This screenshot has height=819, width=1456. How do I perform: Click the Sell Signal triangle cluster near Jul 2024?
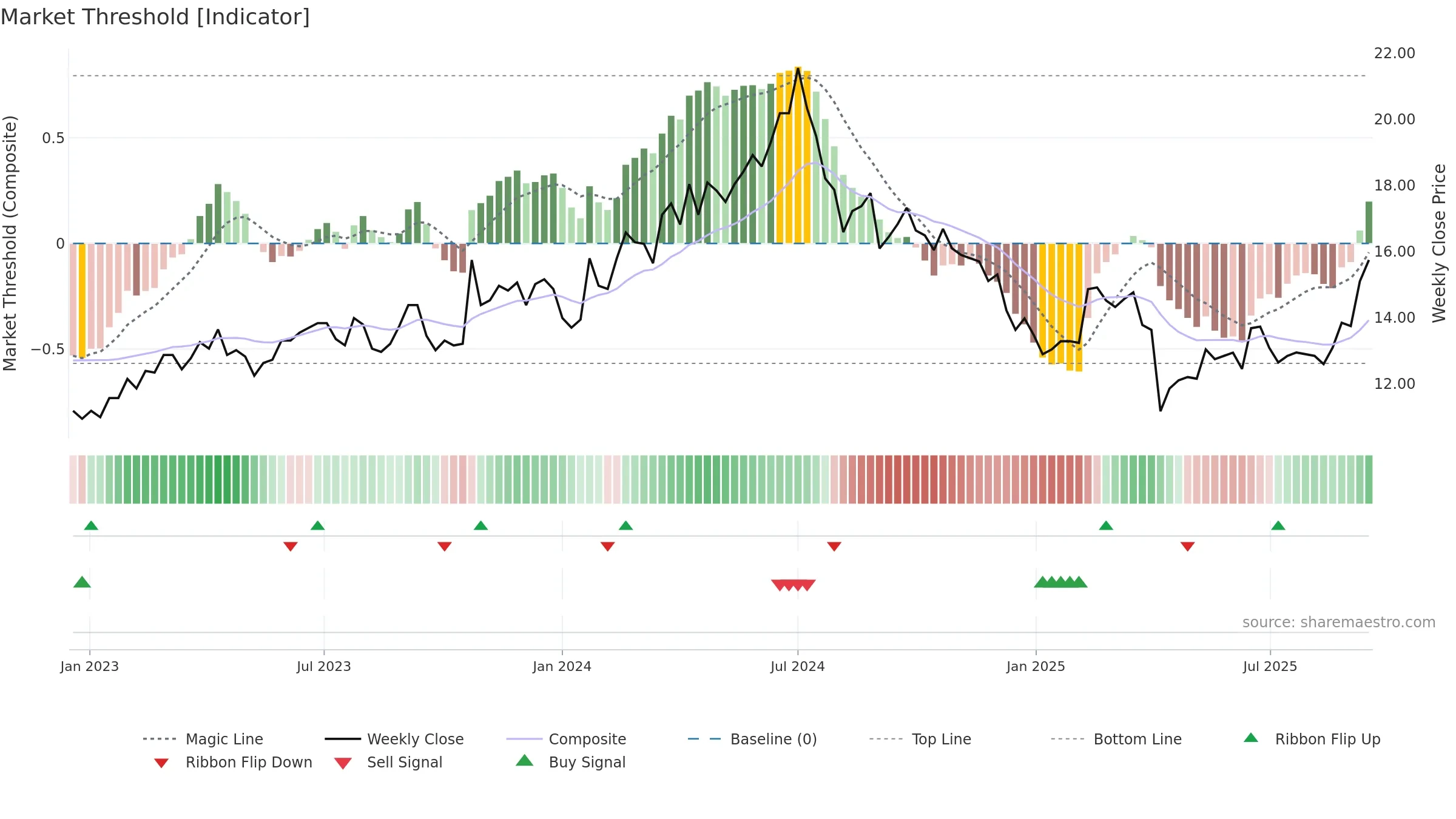click(x=794, y=585)
